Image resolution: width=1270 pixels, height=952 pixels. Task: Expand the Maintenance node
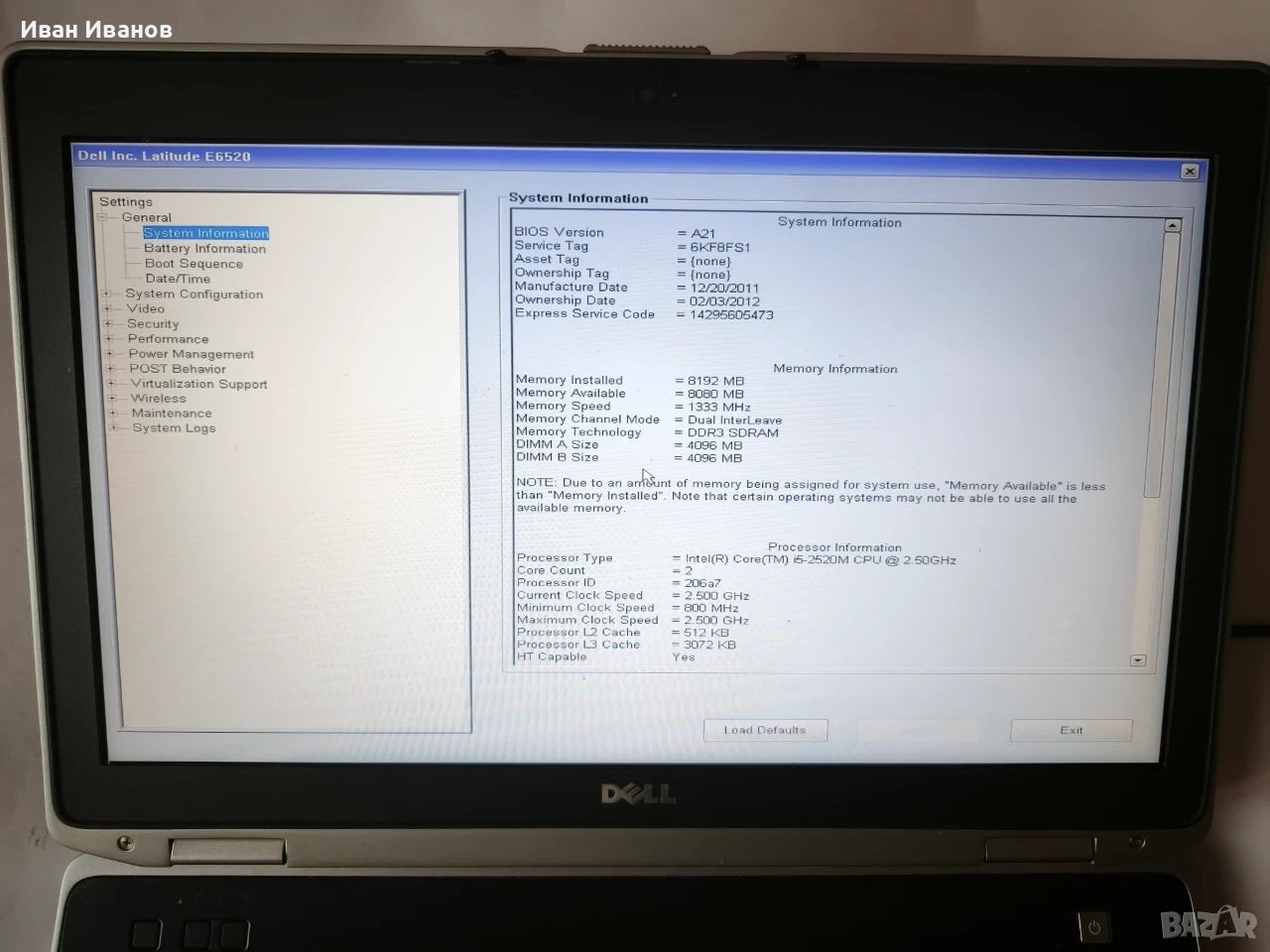pyautogui.click(x=114, y=414)
